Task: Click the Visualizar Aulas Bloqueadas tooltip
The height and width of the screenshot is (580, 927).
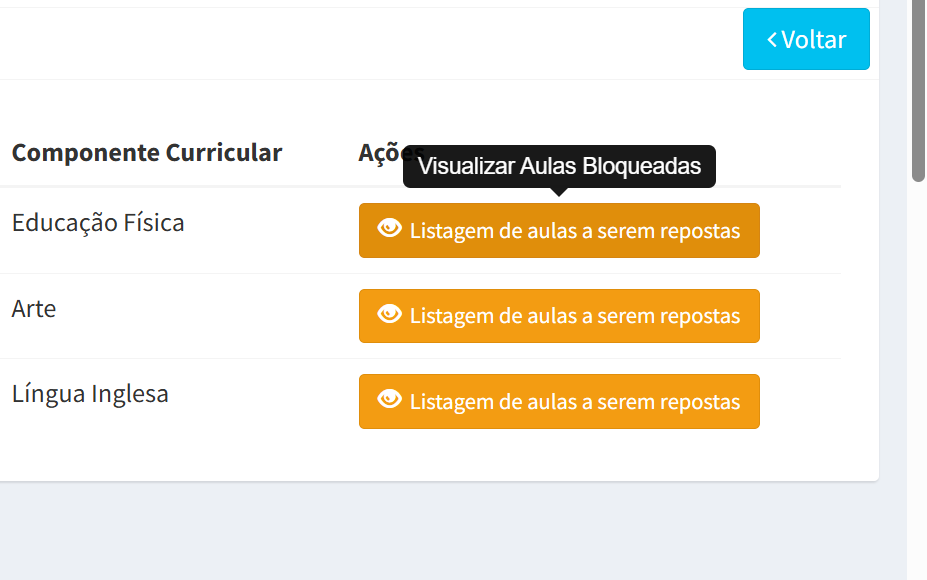Action: click(559, 166)
